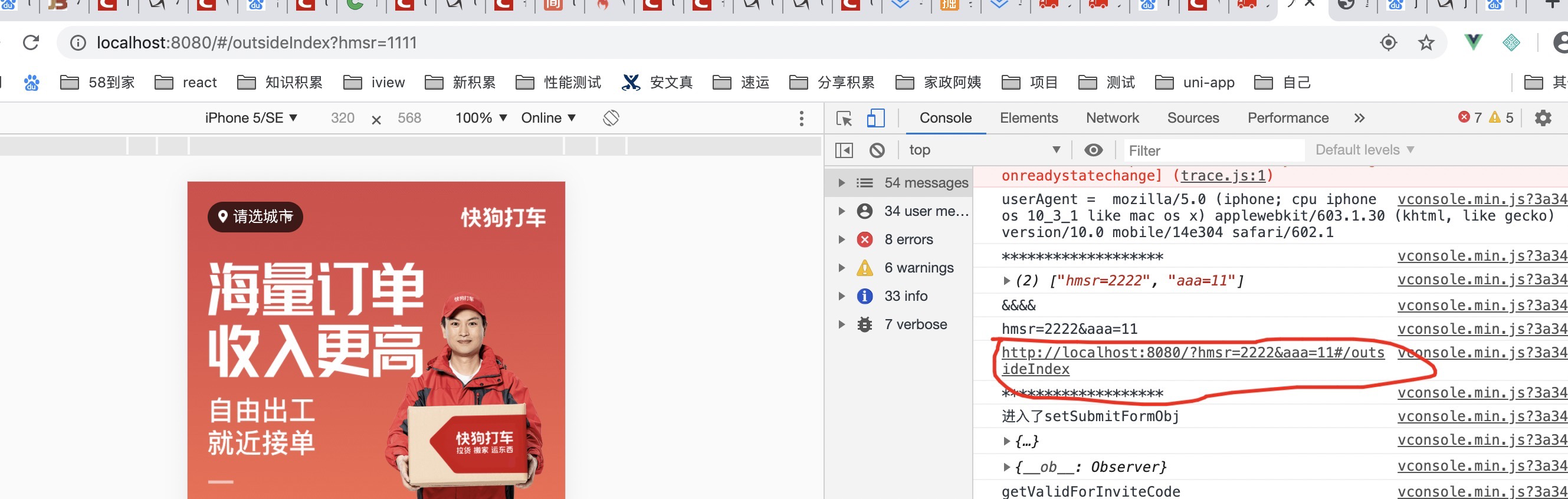Switch to the Elements tab
This screenshot has height=499, width=1568.
pyautogui.click(x=1029, y=118)
